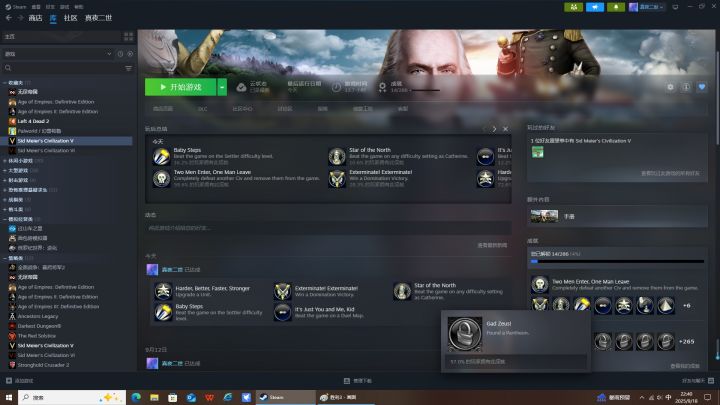The image size is (720, 405).
Task: Click Two Men Enter icon in achievements panel
Action: (540, 284)
